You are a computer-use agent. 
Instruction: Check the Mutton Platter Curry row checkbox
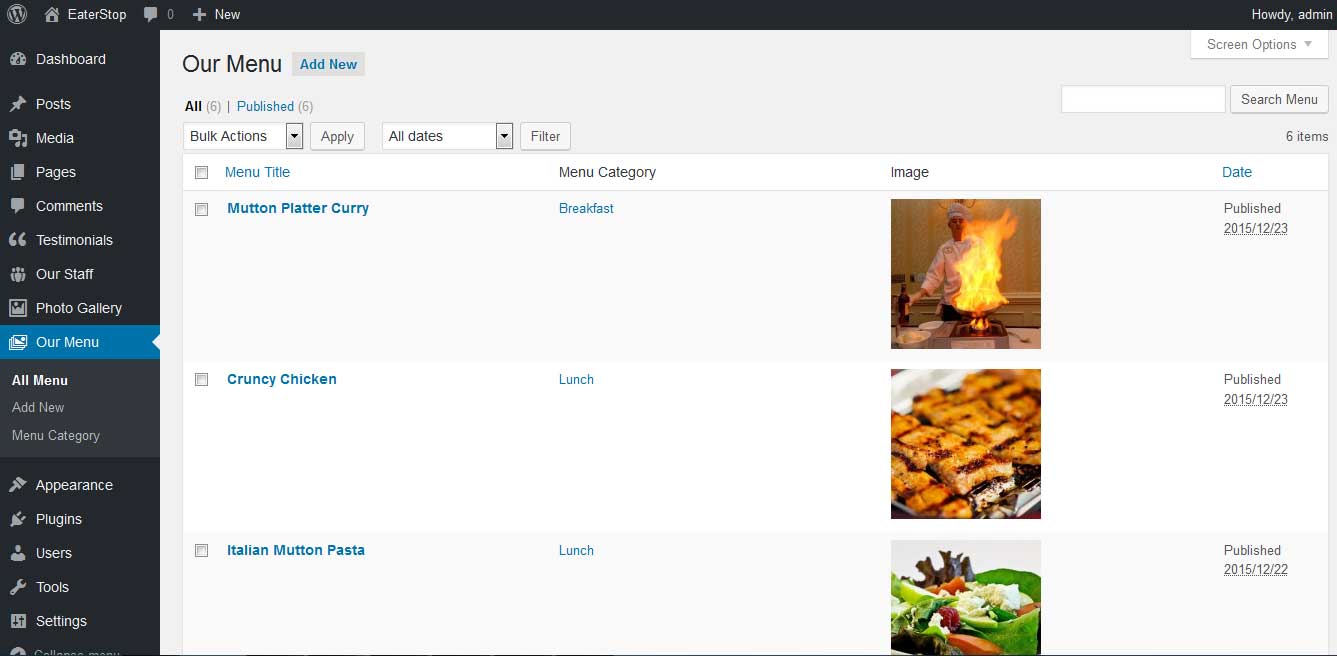point(201,209)
